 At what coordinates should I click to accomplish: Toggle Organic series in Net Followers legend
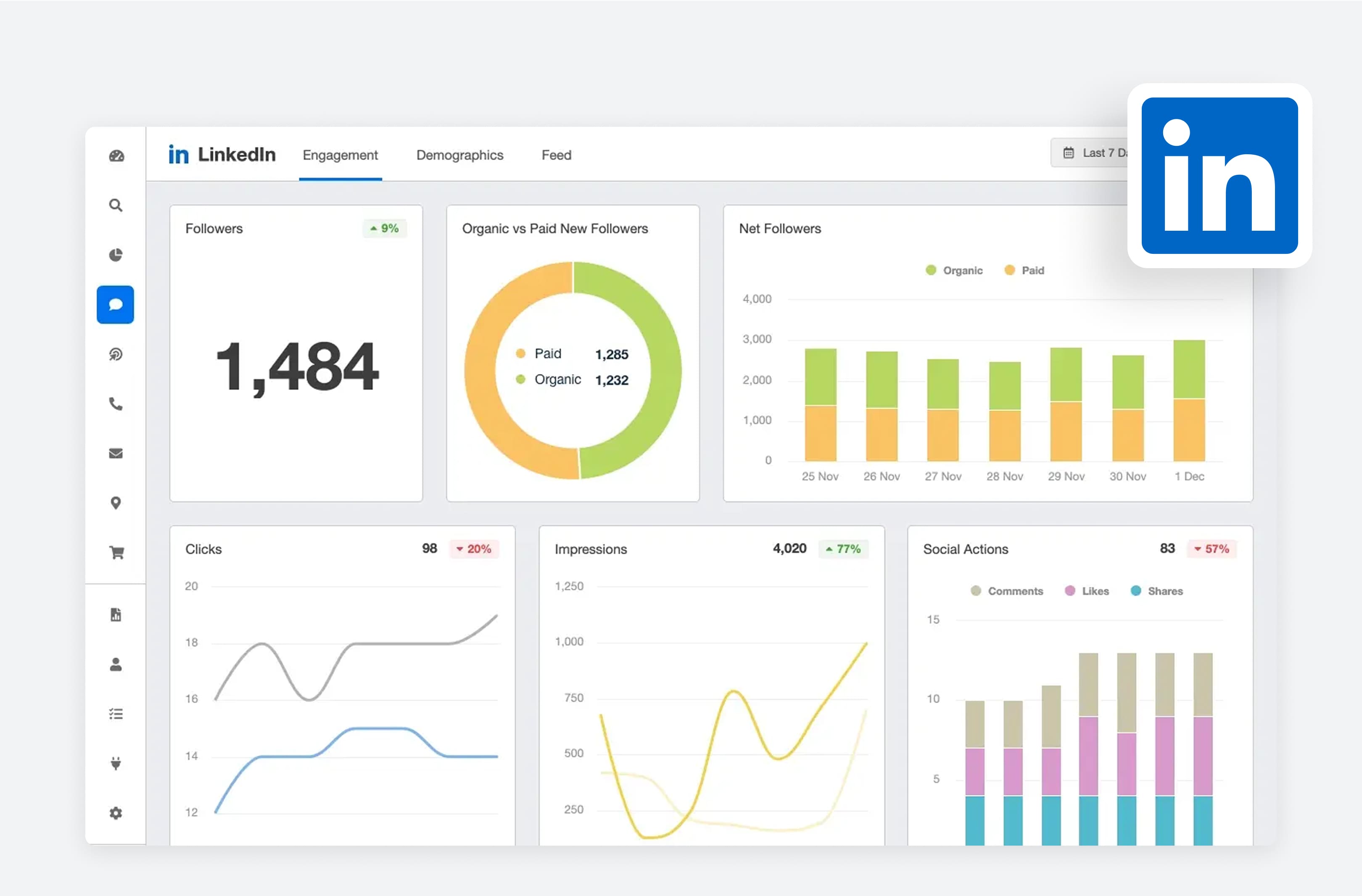(x=954, y=270)
